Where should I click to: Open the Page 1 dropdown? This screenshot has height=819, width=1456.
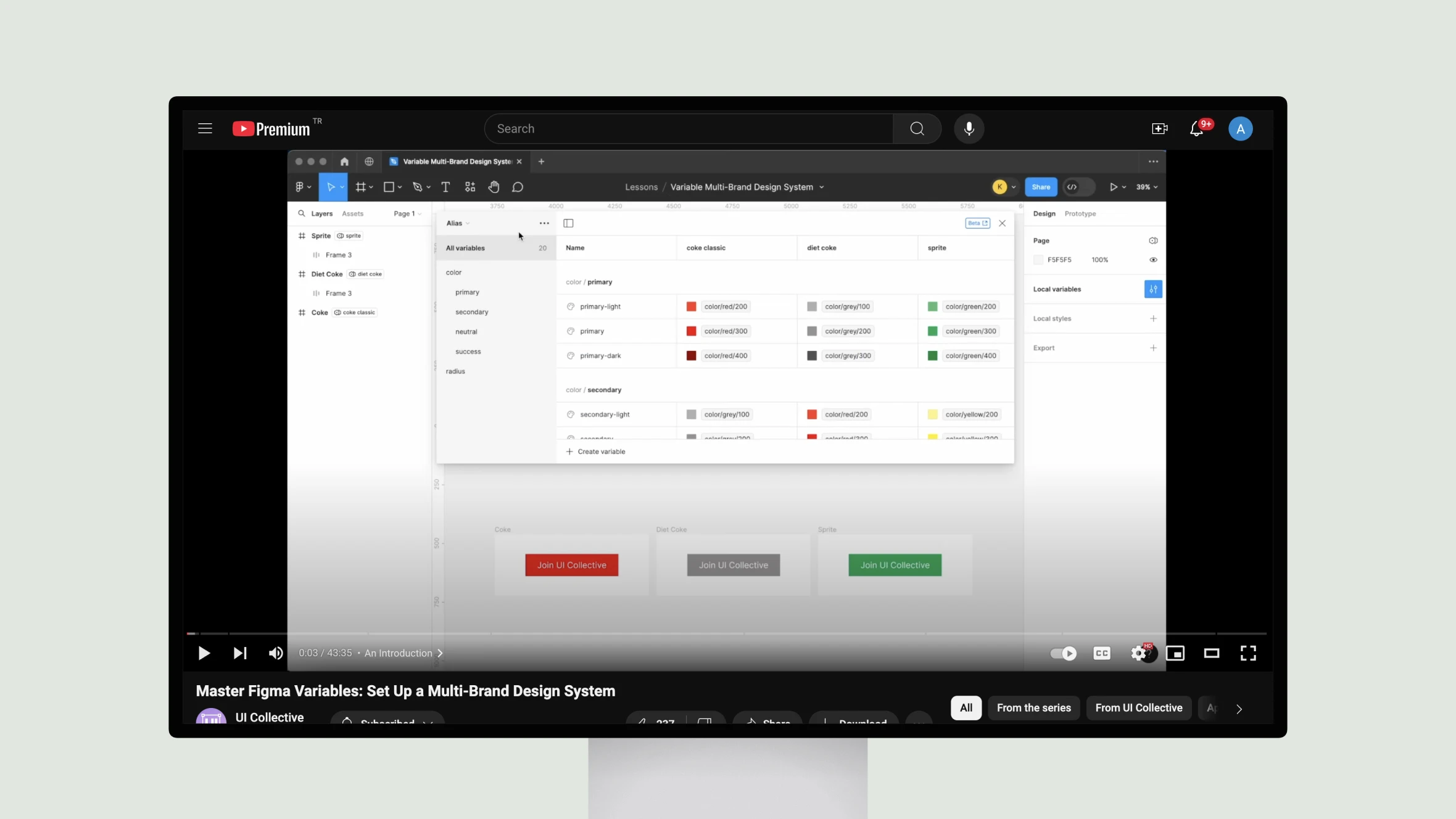pyautogui.click(x=407, y=213)
